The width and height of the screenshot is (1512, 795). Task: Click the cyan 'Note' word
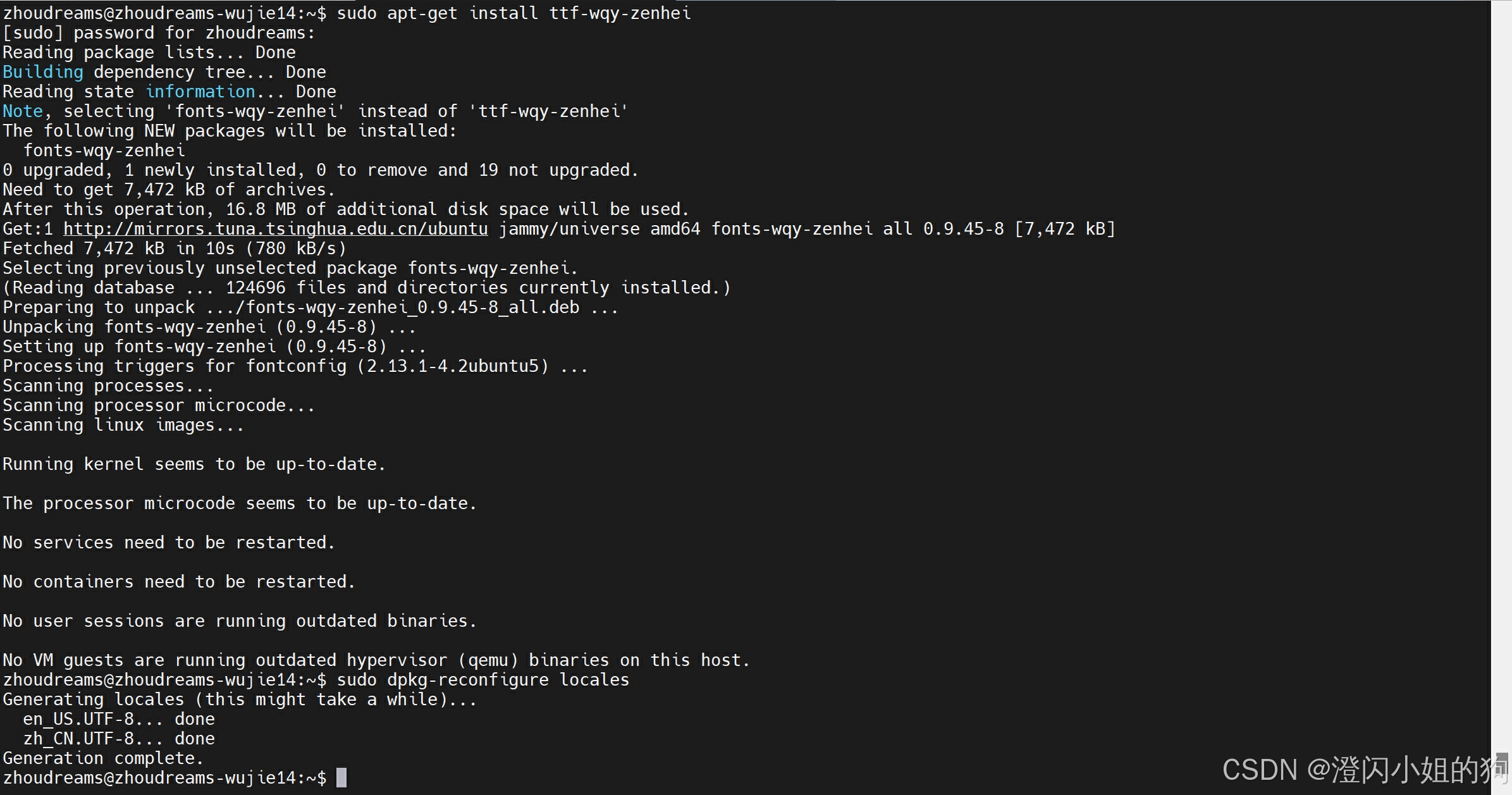click(23, 111)
